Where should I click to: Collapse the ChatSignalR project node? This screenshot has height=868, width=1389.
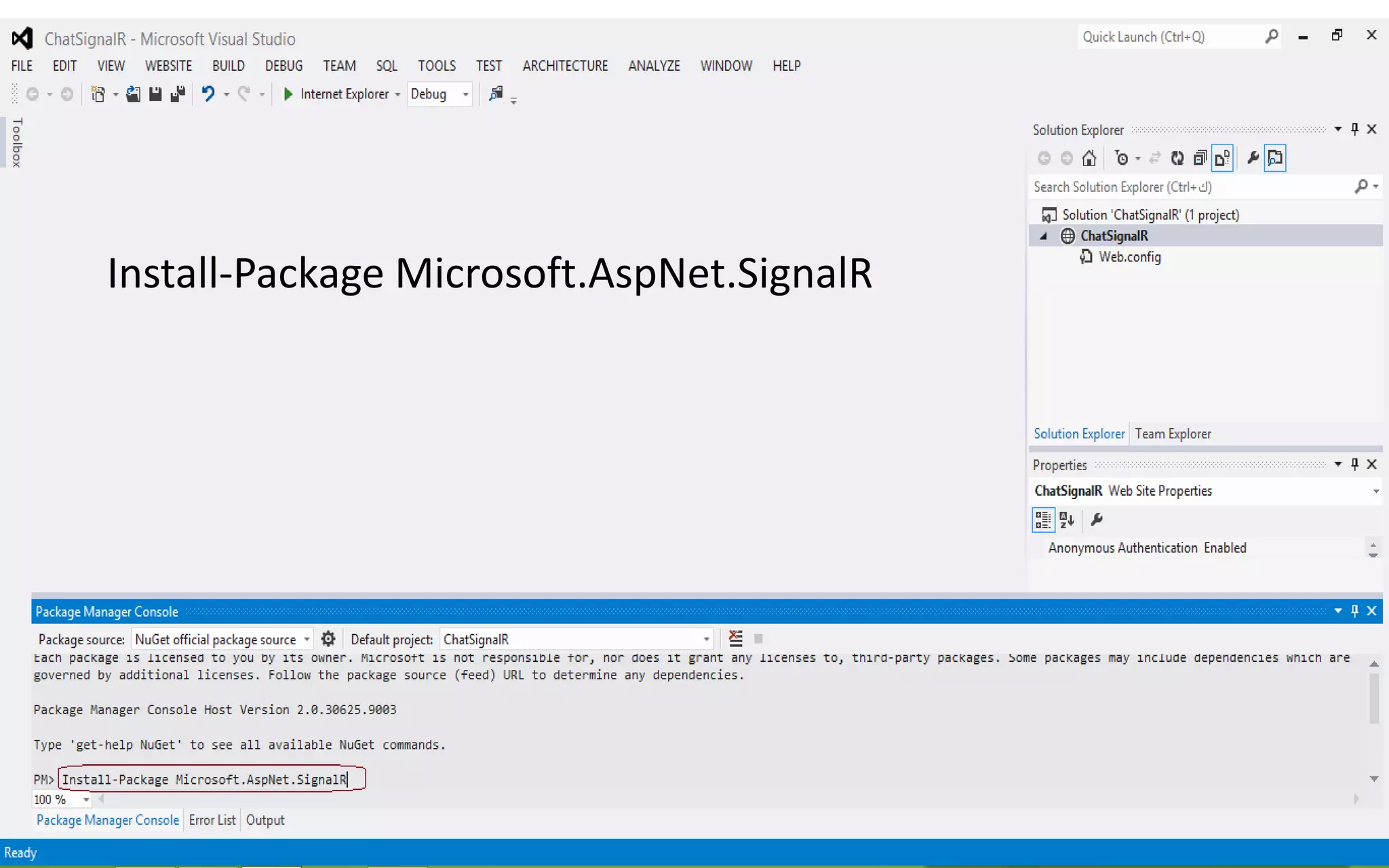pyautogui.click(x=1044, y=236)
